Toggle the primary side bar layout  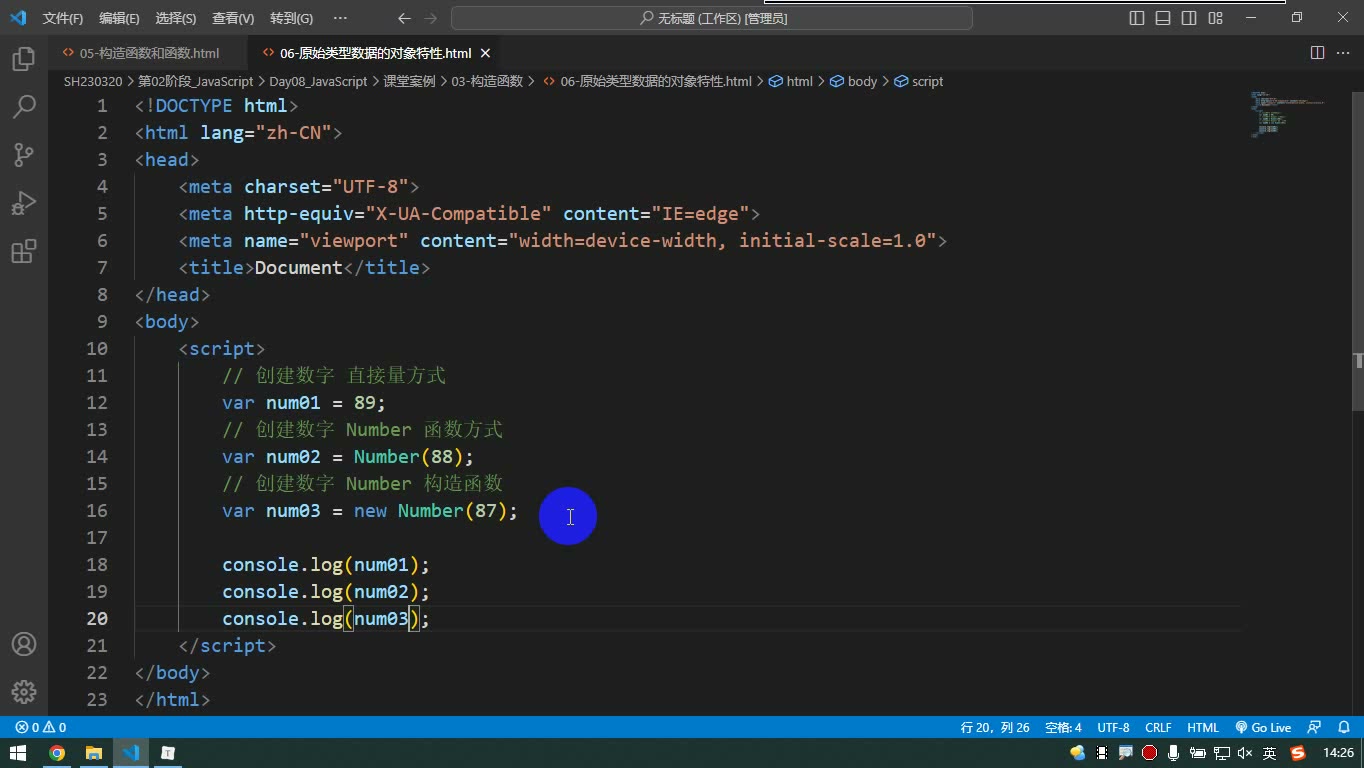[1137, 18]
